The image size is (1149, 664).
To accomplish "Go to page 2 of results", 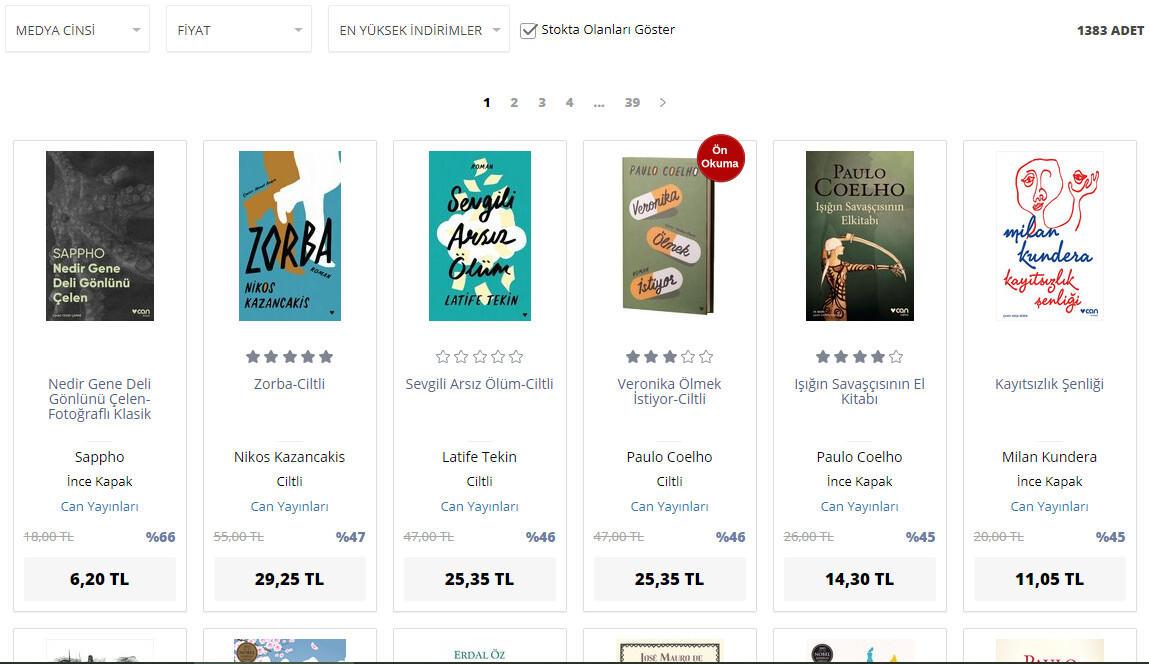I will point(514,103).
